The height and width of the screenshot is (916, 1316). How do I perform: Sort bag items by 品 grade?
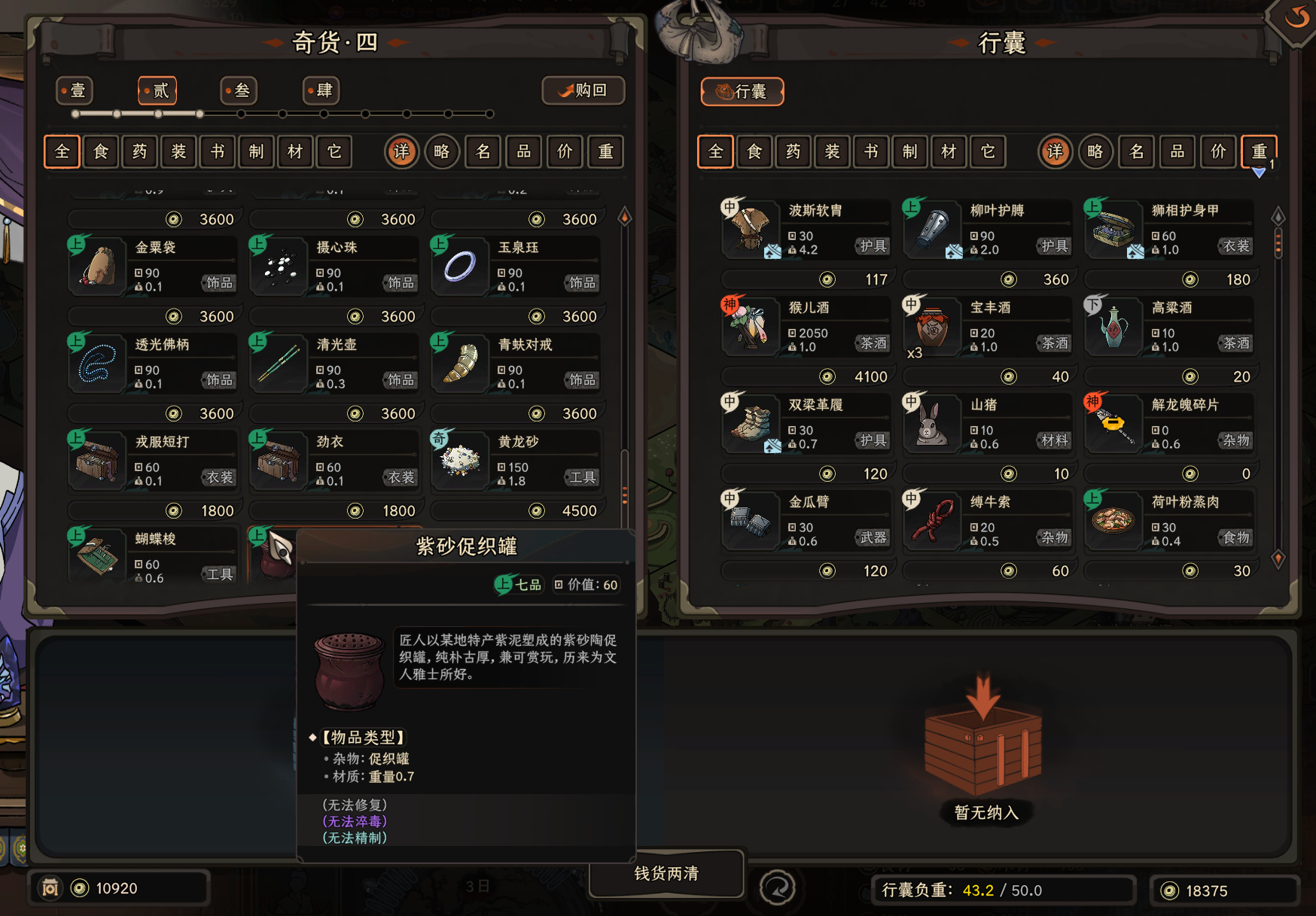(x=1177, y=152)
